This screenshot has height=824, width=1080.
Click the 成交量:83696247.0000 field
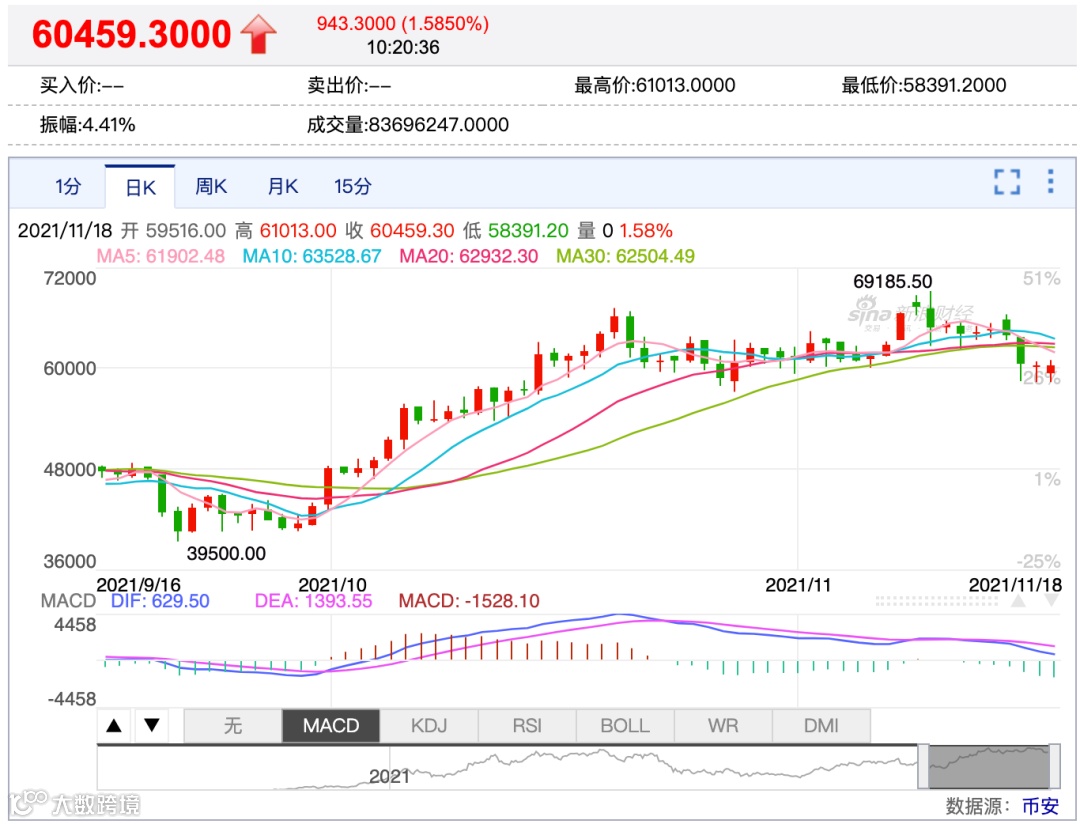(x=408, y=125)
